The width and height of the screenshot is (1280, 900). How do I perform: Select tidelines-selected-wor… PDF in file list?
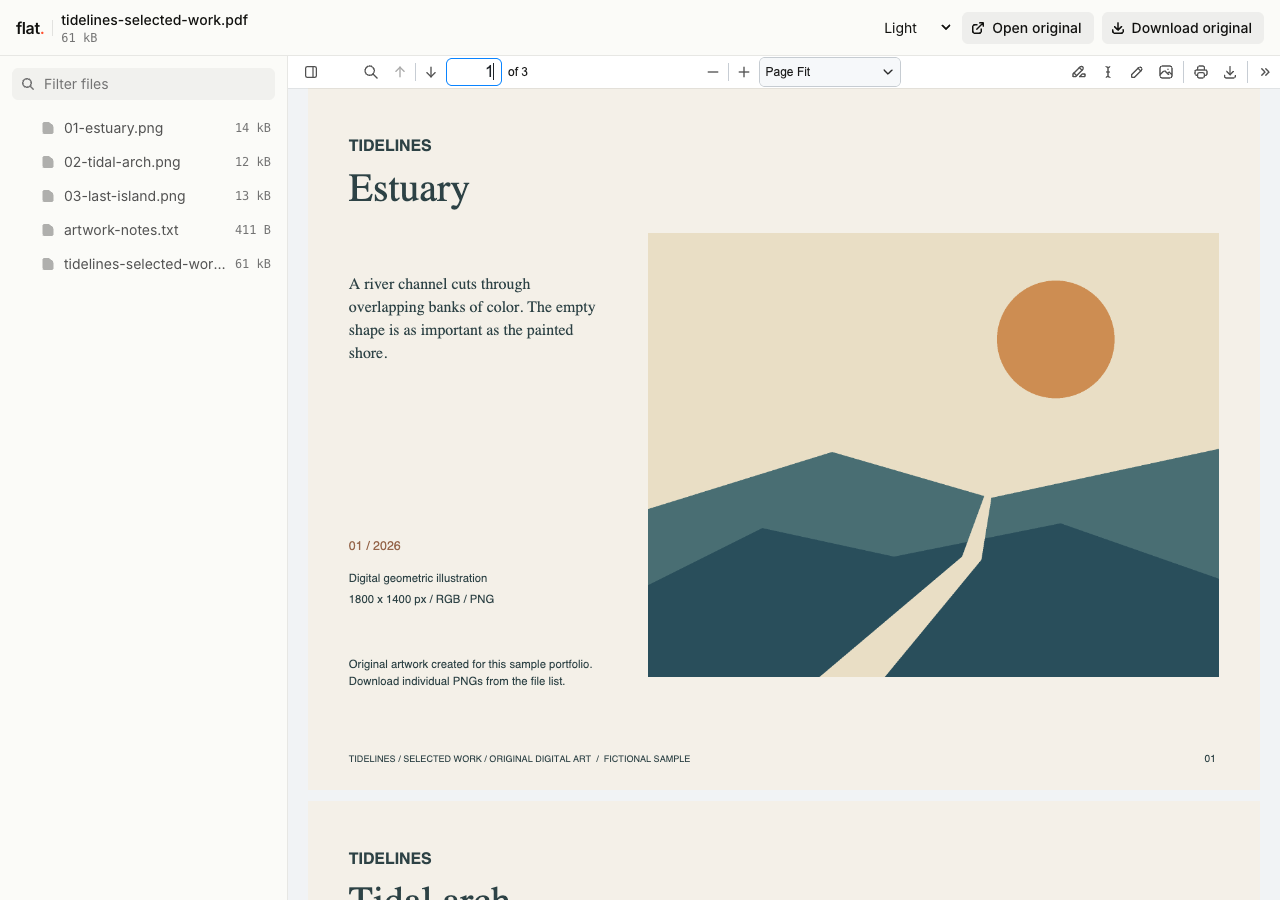(144, 264)
